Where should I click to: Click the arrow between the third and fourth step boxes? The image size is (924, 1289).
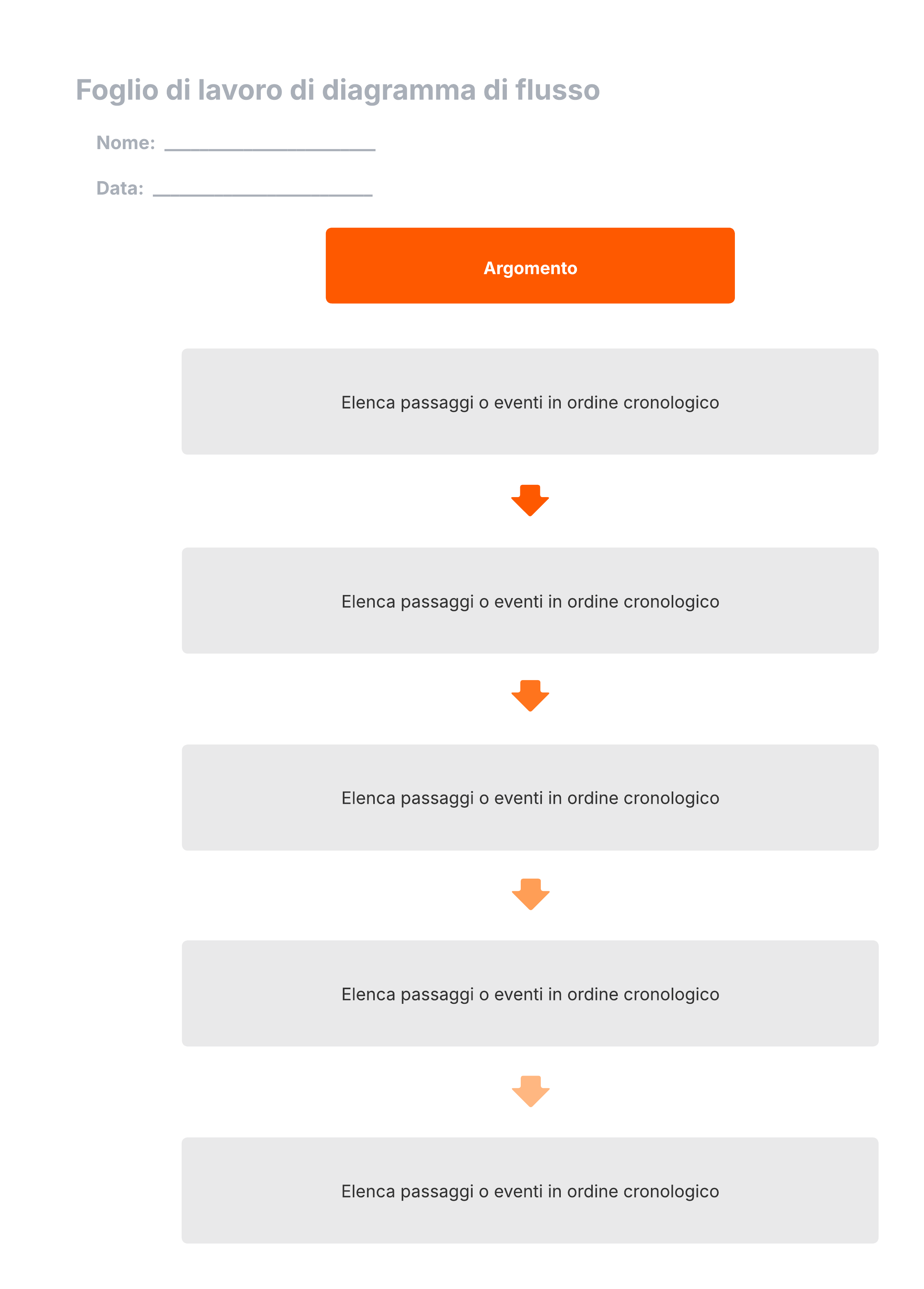click(x=530, y=893)
